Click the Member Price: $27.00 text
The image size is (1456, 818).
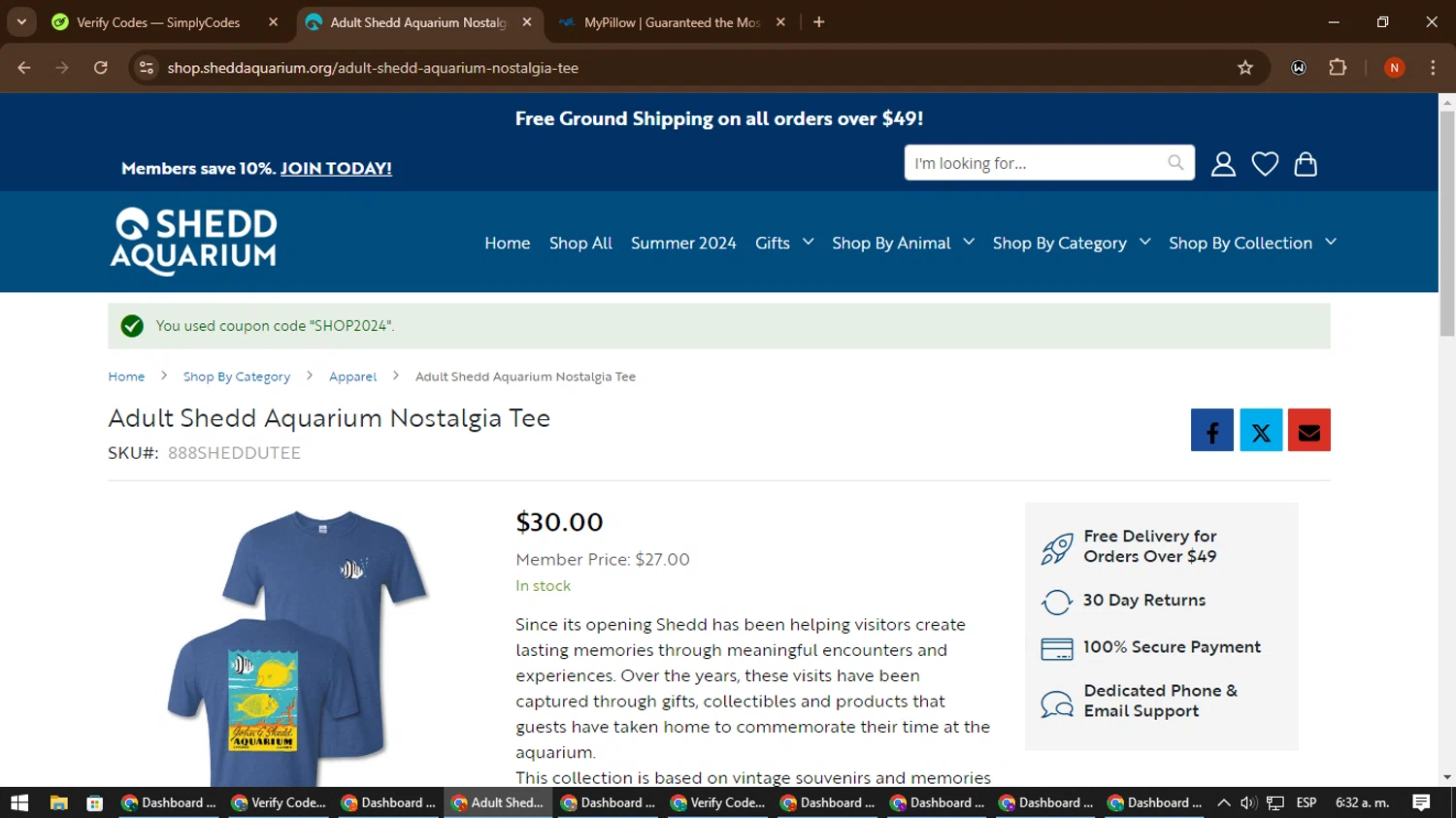pos(603,559)
